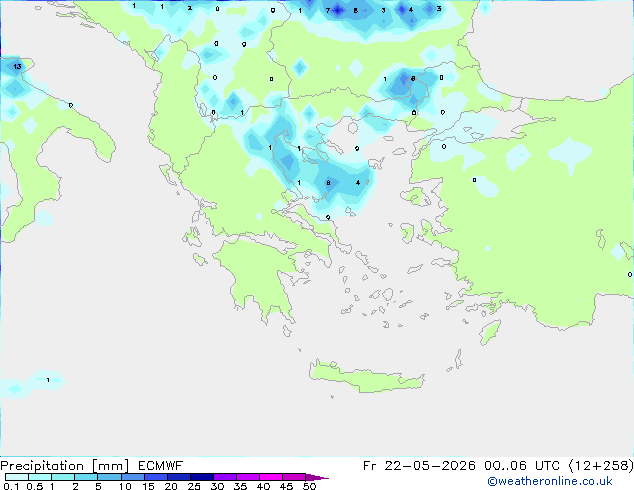Click the legend label '50'
Image resolution: width=634 pixels, height=490 pixels.
click(309, 486)
